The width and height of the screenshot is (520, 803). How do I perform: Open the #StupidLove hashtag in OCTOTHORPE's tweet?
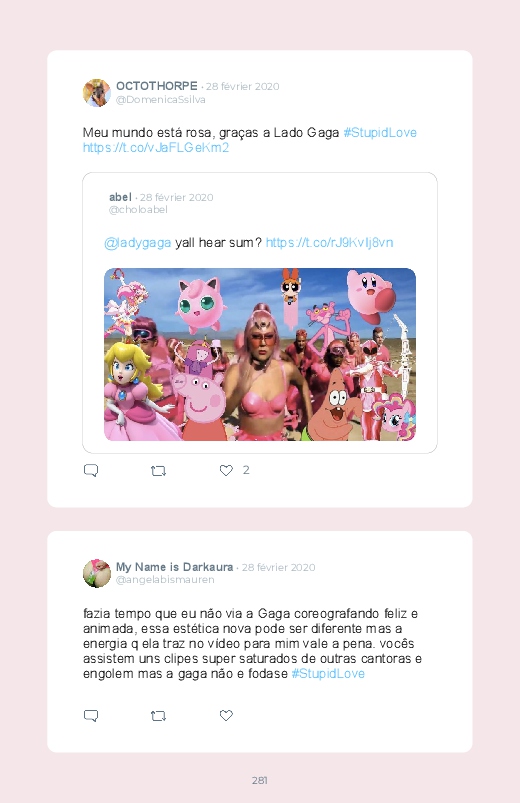point(380,133)
